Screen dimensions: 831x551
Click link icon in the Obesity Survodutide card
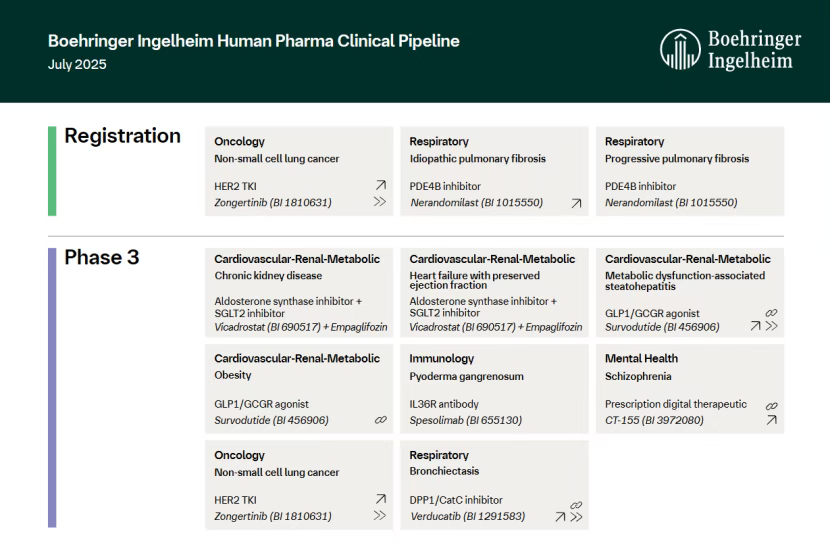[x=381, y=420]
